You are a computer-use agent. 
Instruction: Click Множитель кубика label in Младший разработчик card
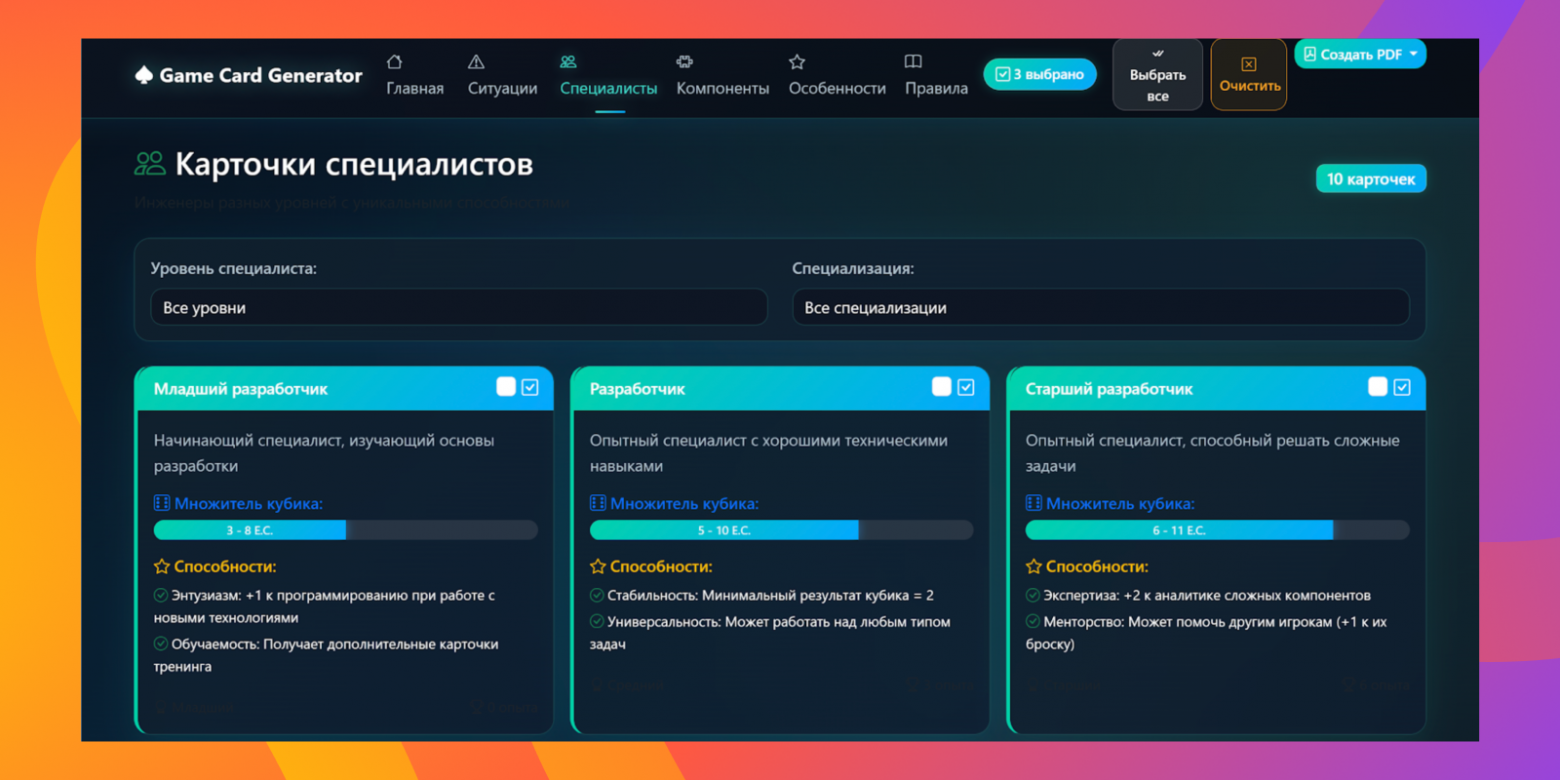pos(249,504)
